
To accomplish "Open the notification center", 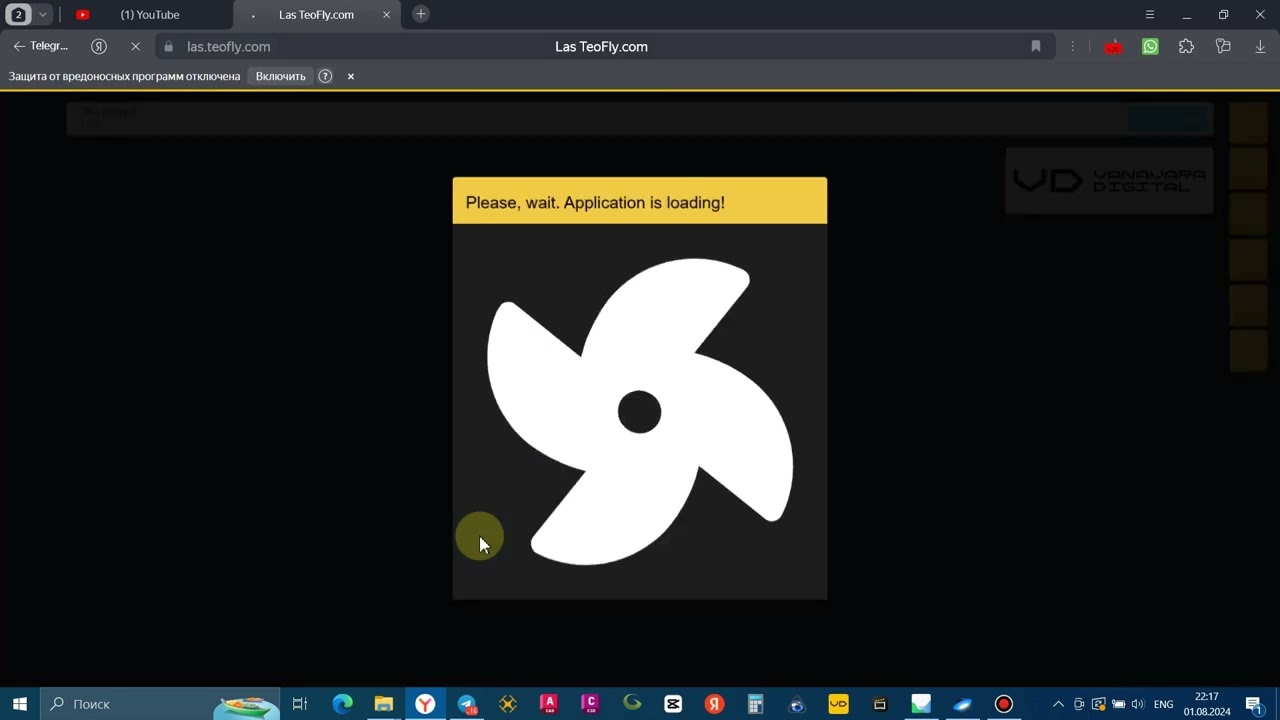I will click(x=1254, y=704).
